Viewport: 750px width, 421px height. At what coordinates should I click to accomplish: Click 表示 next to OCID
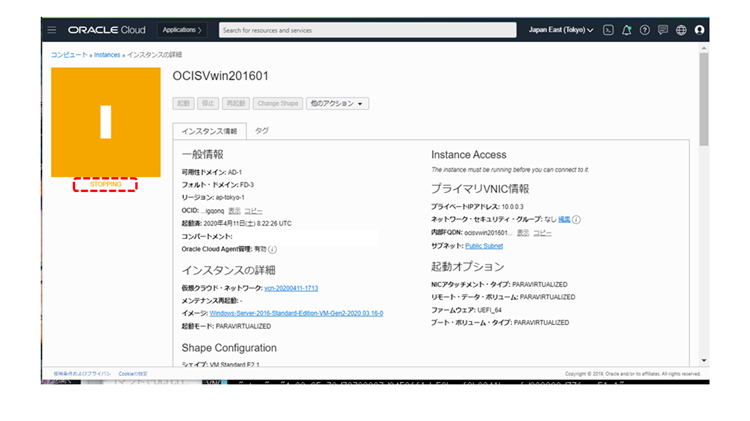234,211
